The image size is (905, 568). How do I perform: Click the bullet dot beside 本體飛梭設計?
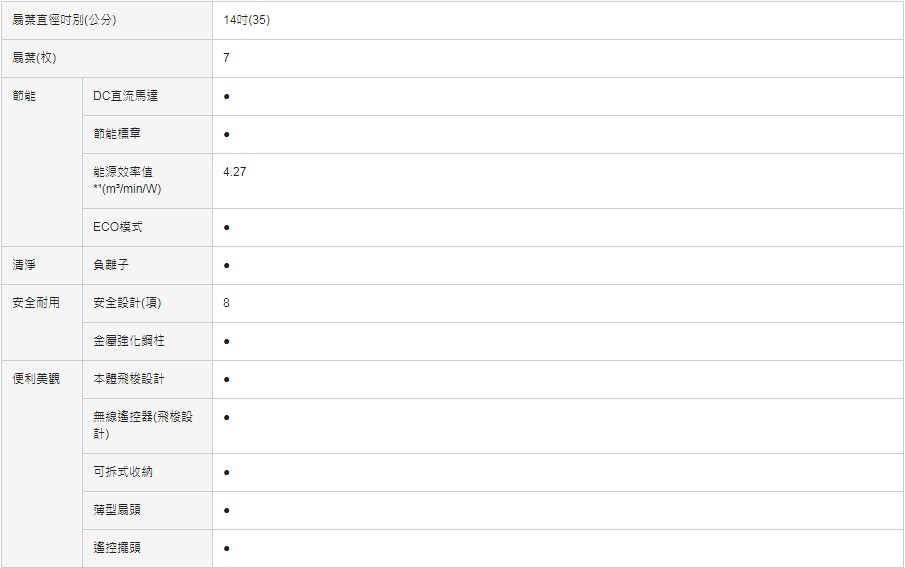pos(227,380)
